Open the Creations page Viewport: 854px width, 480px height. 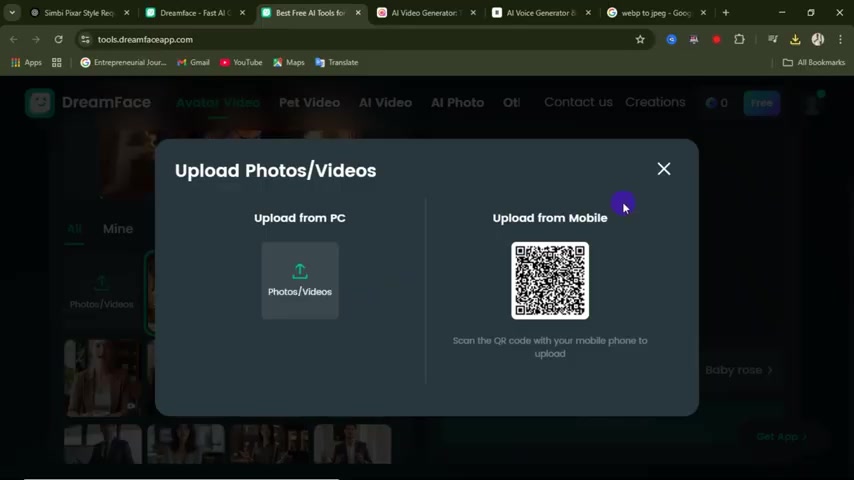click(655, 102)
